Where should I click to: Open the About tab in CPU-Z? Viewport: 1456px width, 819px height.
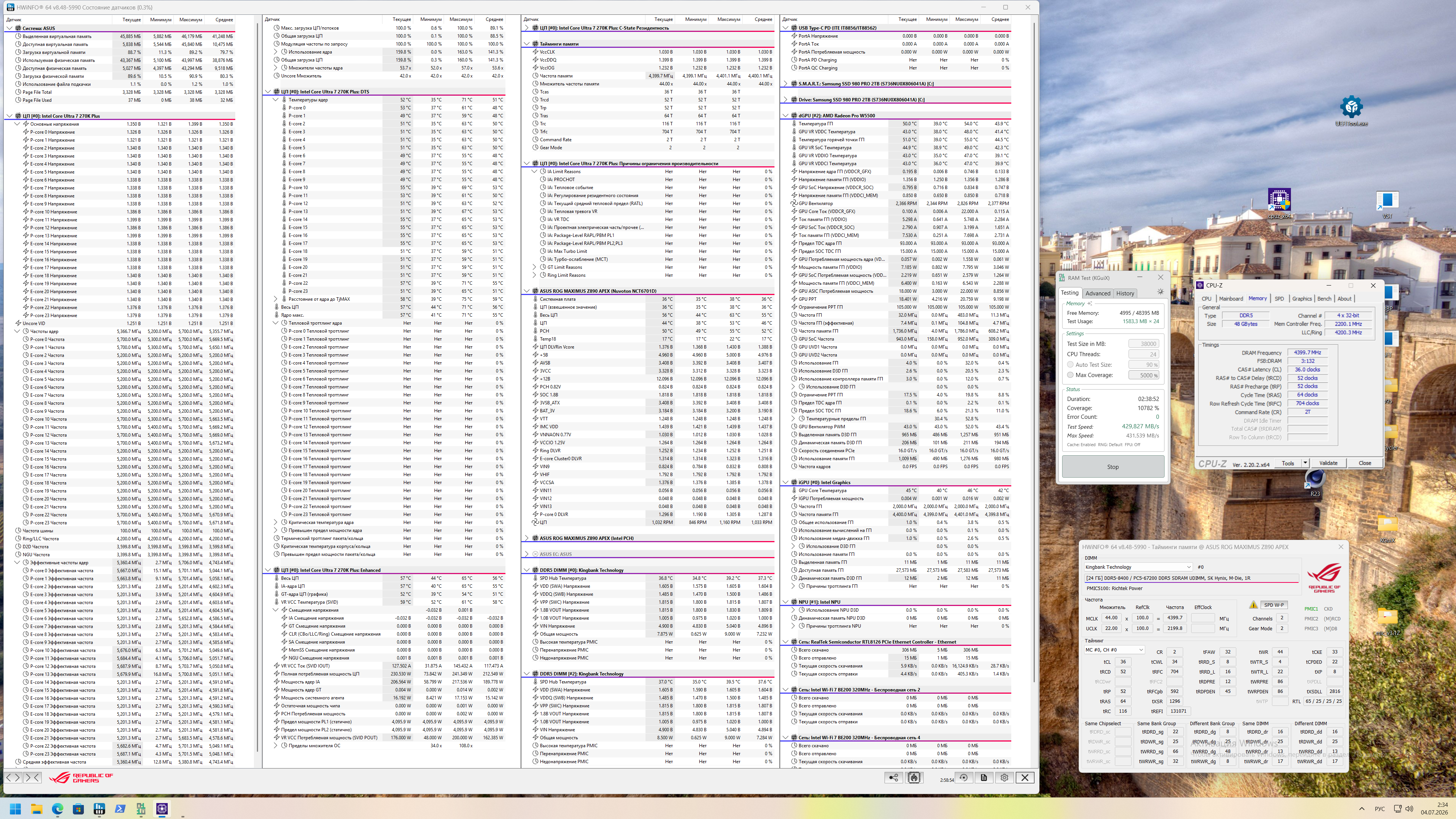(1345, 299)
